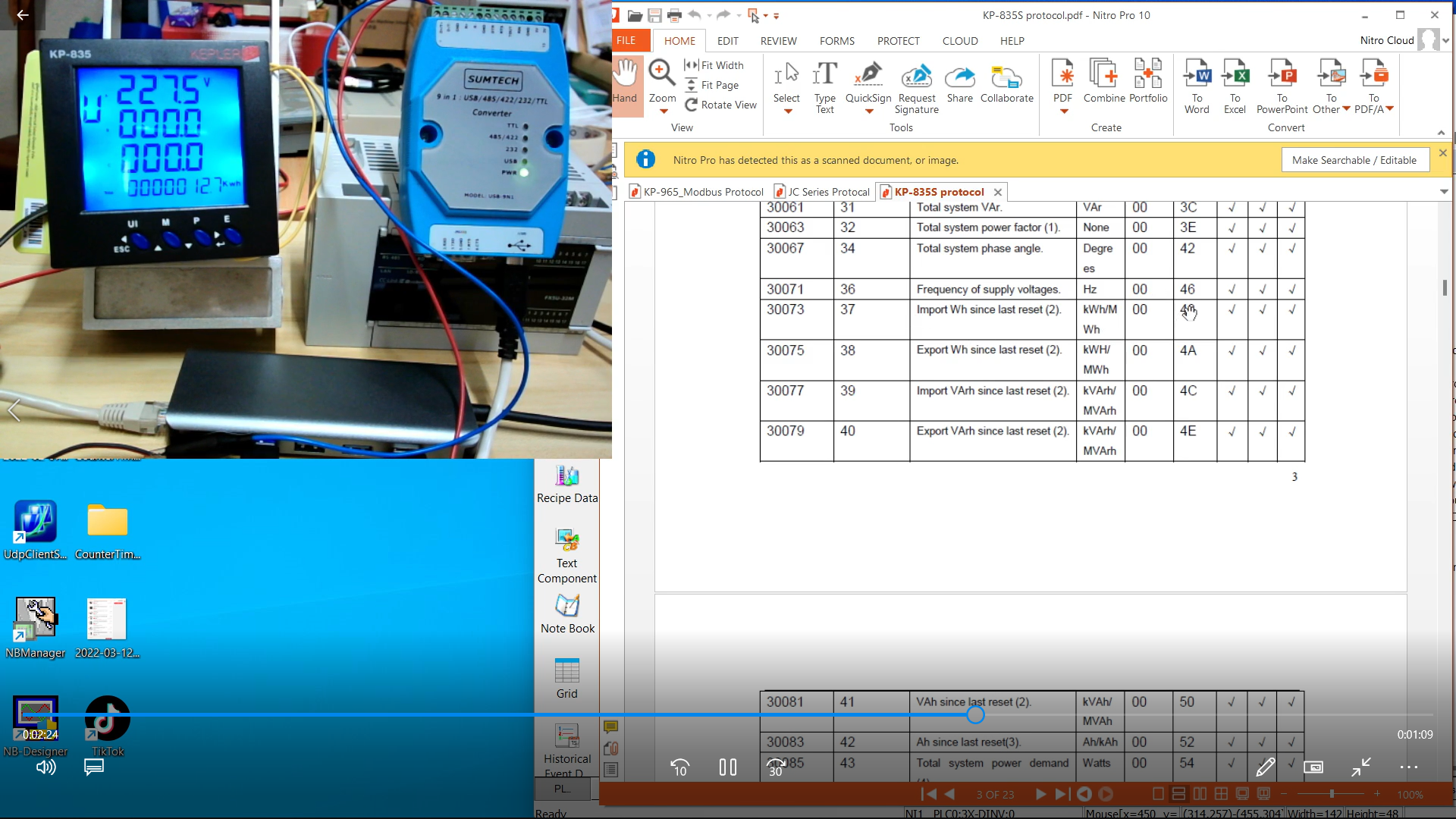Click the Type Text tool
This screenshot has height=819, width=1456.
point(824,86)
